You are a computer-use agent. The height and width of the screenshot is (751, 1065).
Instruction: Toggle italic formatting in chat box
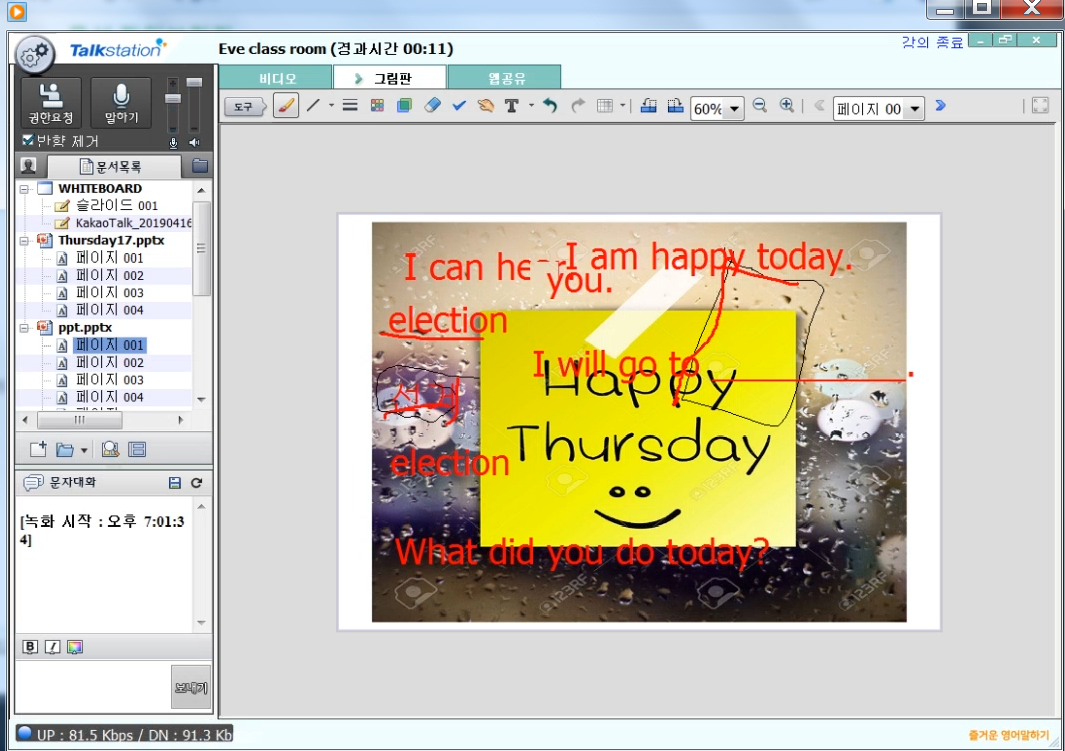coord(52,647)
